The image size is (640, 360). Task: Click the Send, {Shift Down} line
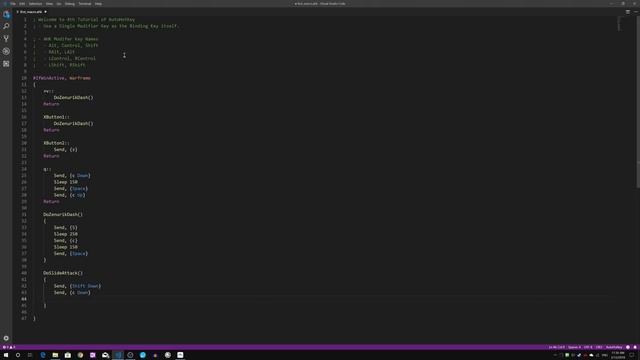pos(77,286)
